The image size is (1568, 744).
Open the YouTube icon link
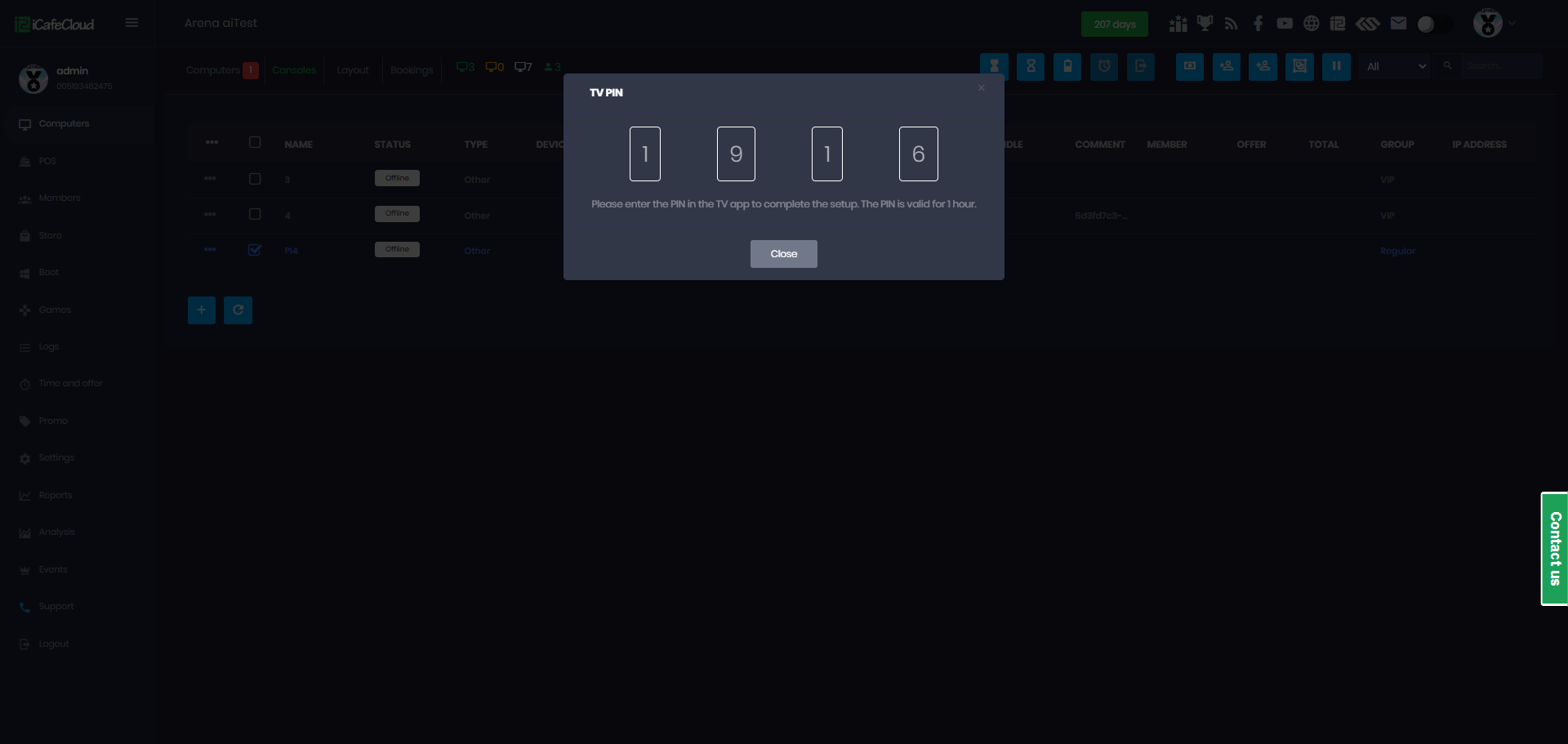pos(1285,24)
